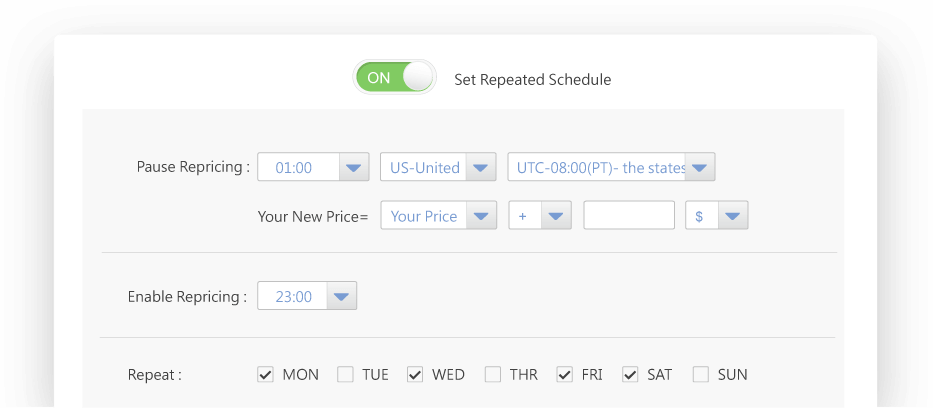This screenshot has width=933, height=408.
Task: Uncheck the MON repeat checkbox
Action: point(265,375)
